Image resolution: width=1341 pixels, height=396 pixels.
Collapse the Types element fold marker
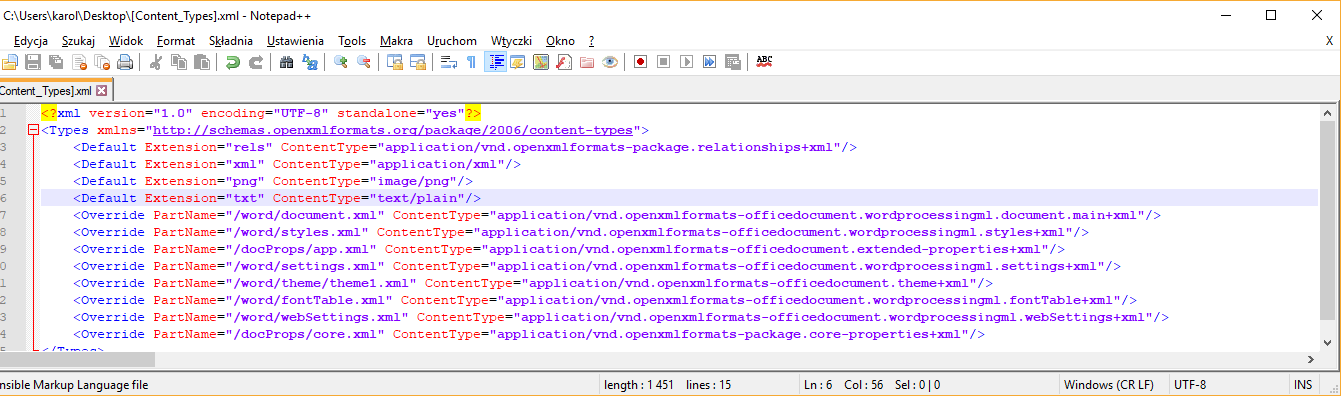(x=33, y=130)
